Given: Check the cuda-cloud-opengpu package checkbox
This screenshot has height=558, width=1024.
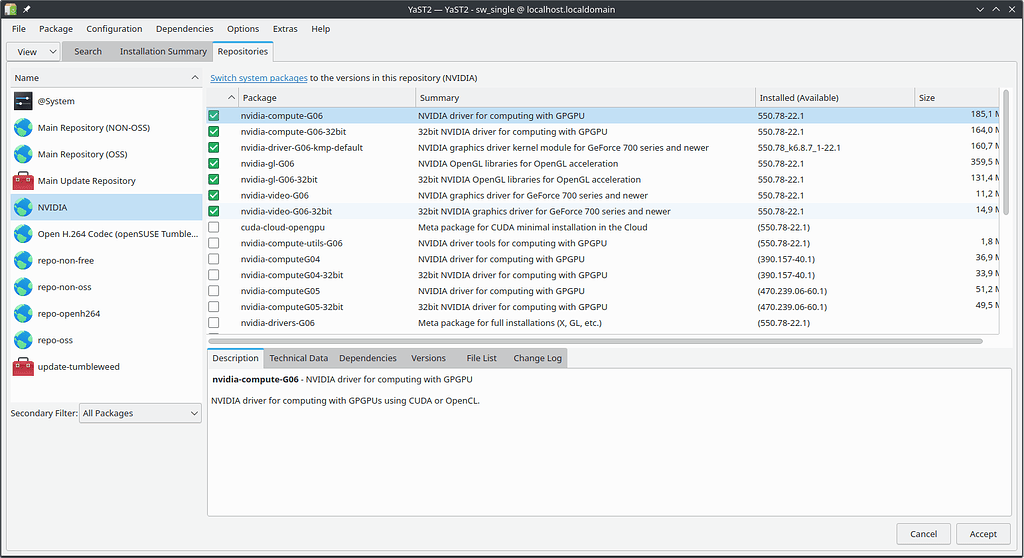Looking at the screenshot, I should click(x=214, y=227).
